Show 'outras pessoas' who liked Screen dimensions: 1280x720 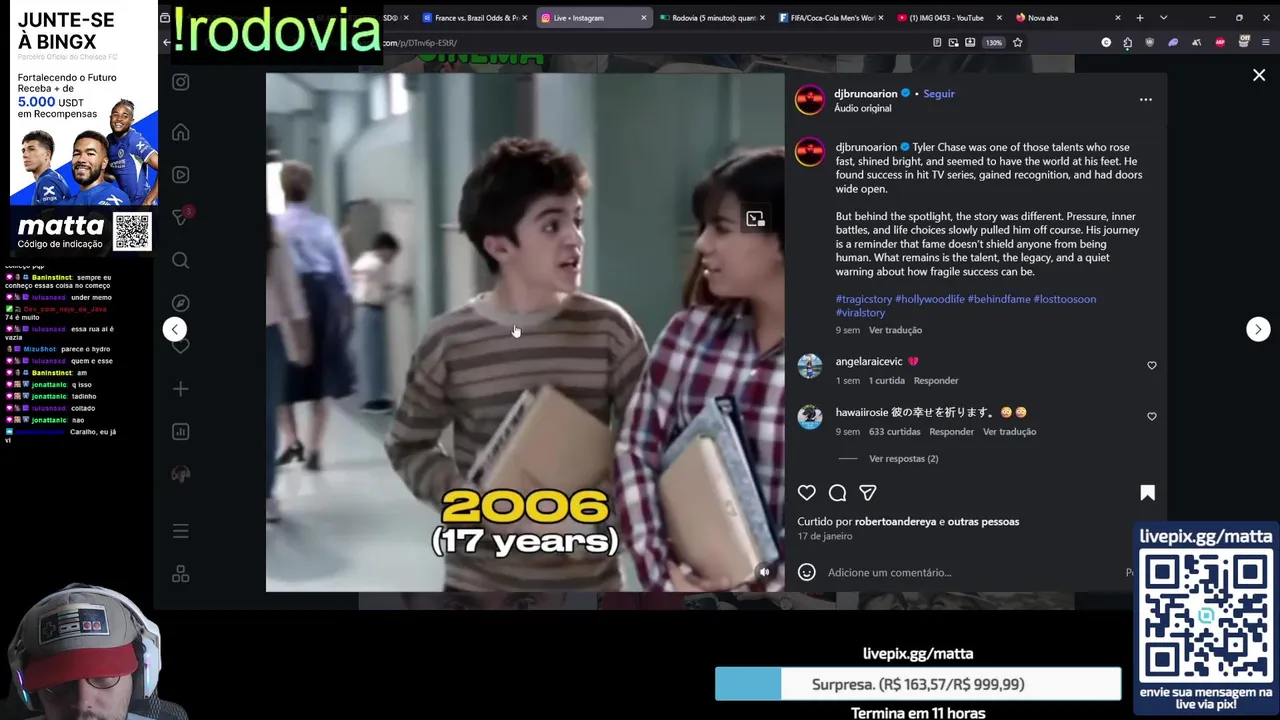point(983,522)
